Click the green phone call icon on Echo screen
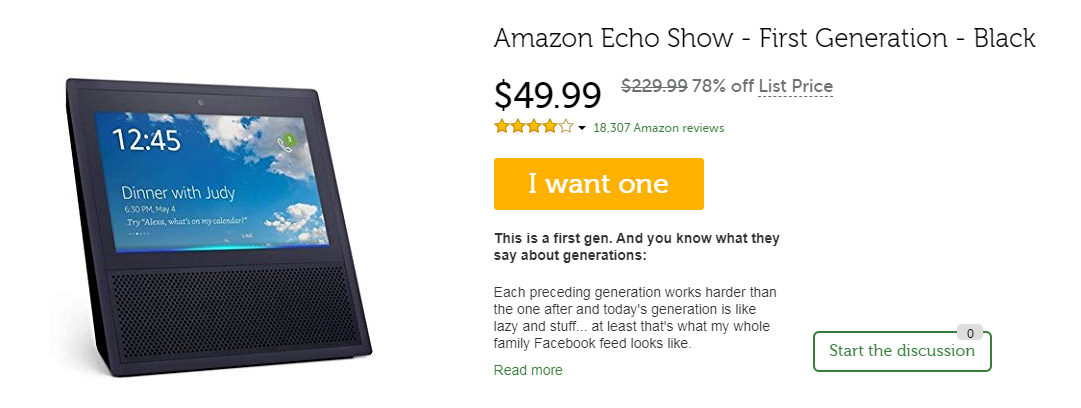 (285, 143)
